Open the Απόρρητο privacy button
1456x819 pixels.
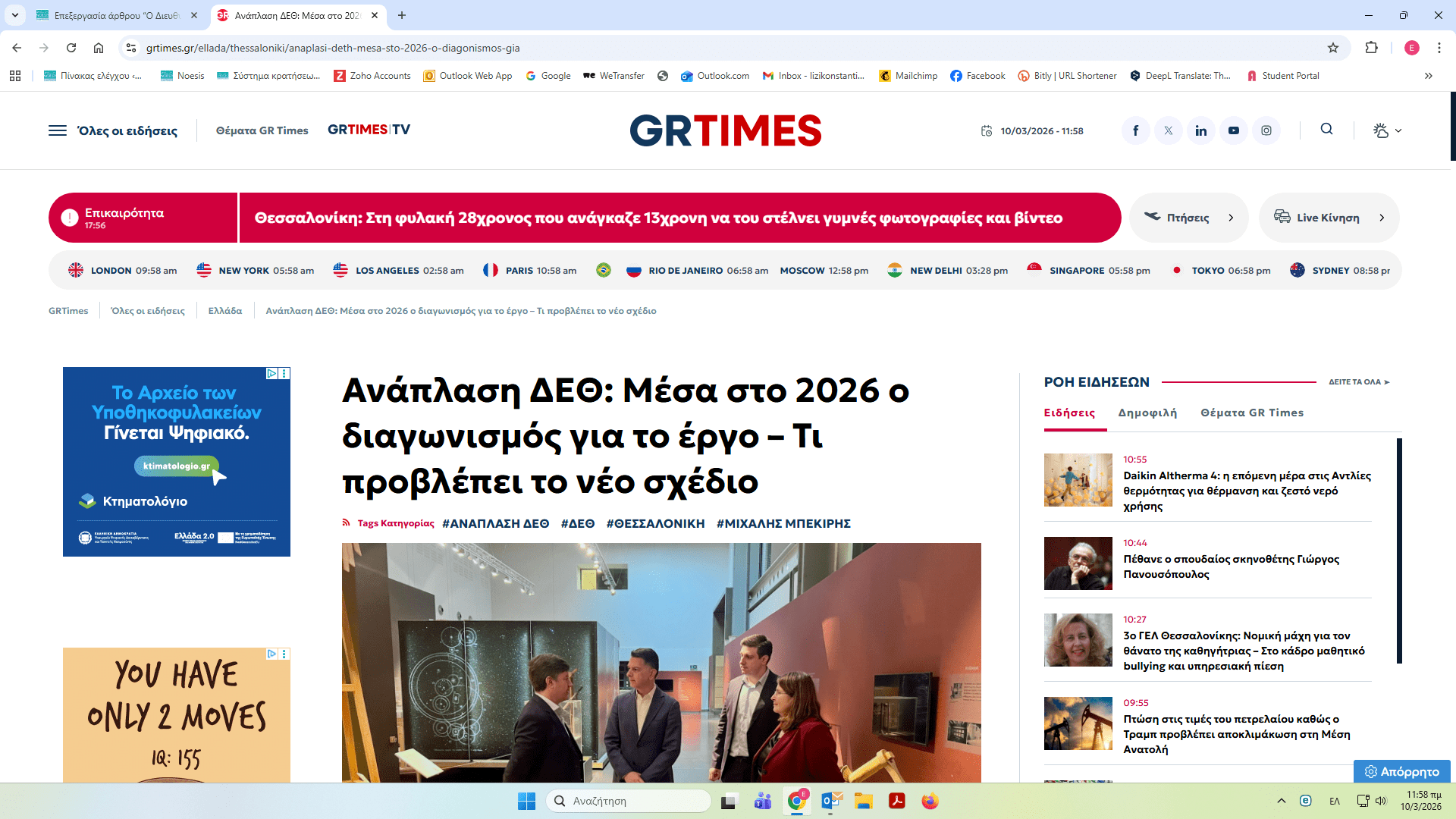1402,771
